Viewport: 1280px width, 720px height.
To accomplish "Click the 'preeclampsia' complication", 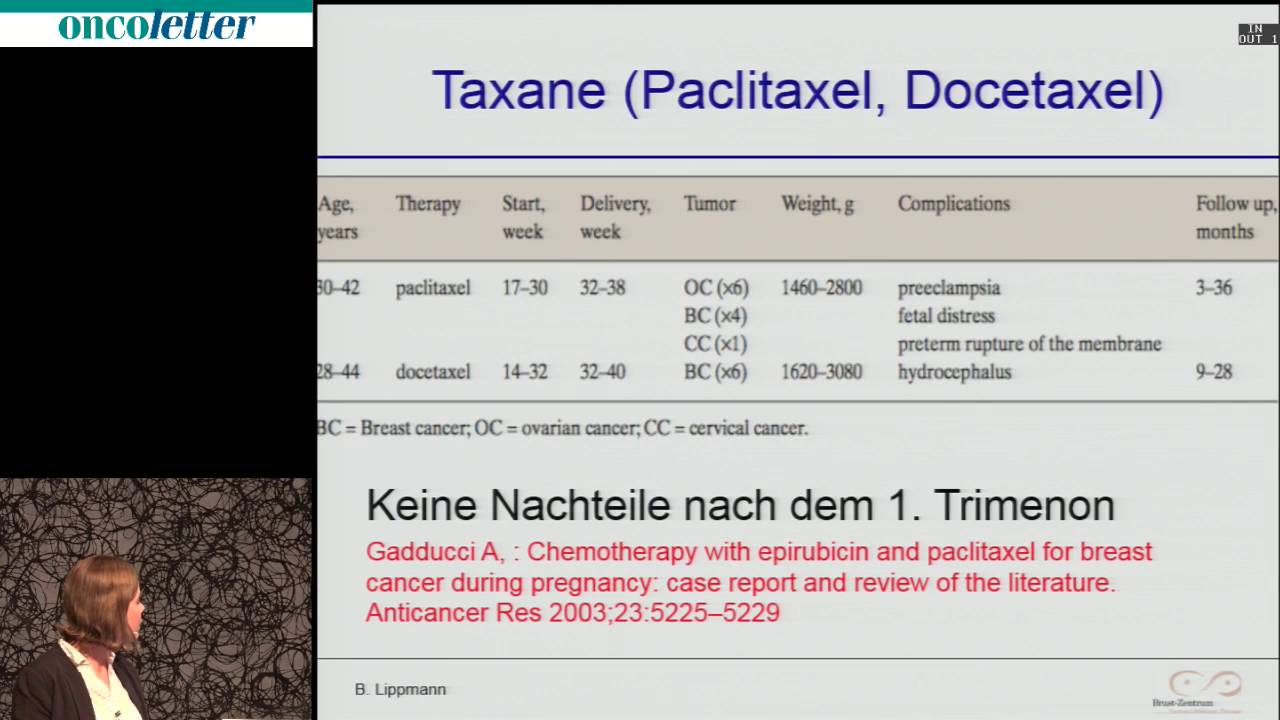I will click(x=949, y=288).
